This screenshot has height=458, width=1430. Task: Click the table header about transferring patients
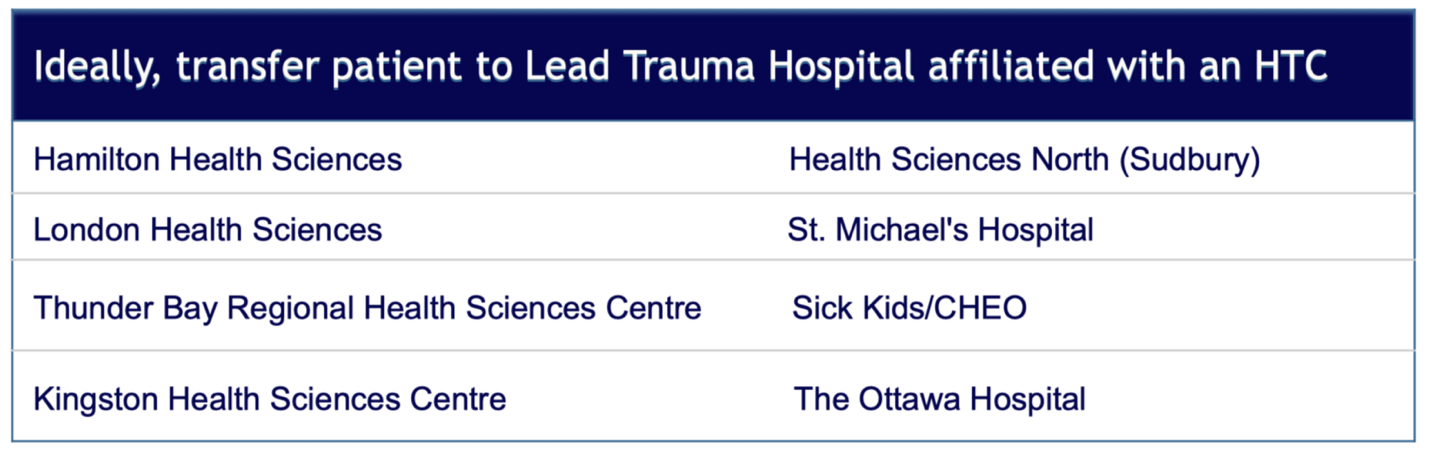[680, 67]
